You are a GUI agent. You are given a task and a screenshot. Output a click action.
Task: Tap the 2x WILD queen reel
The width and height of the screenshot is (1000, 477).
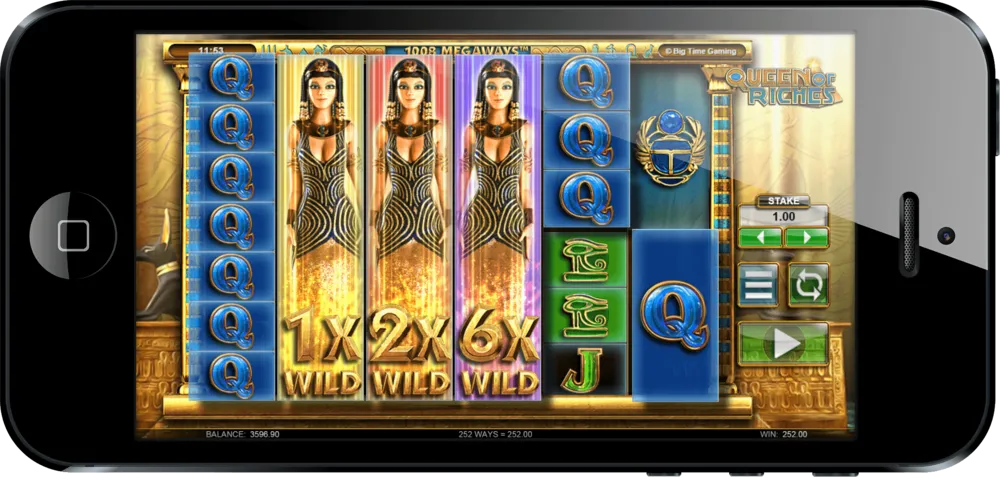(409, 228)
